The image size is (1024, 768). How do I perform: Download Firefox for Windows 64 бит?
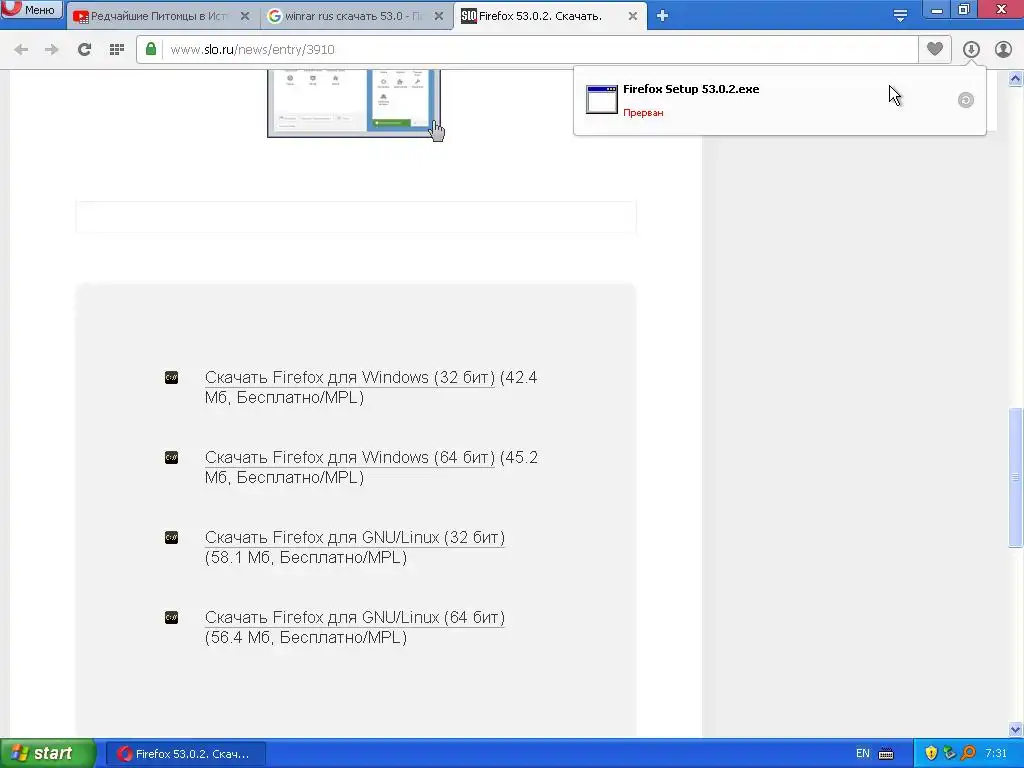click(x=350, y=458)
